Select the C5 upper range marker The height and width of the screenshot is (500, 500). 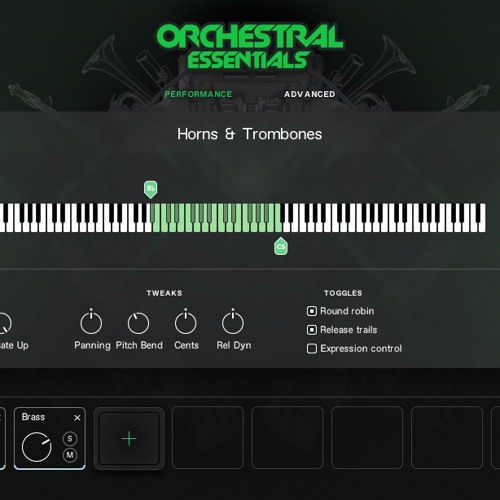pos(281,246)
